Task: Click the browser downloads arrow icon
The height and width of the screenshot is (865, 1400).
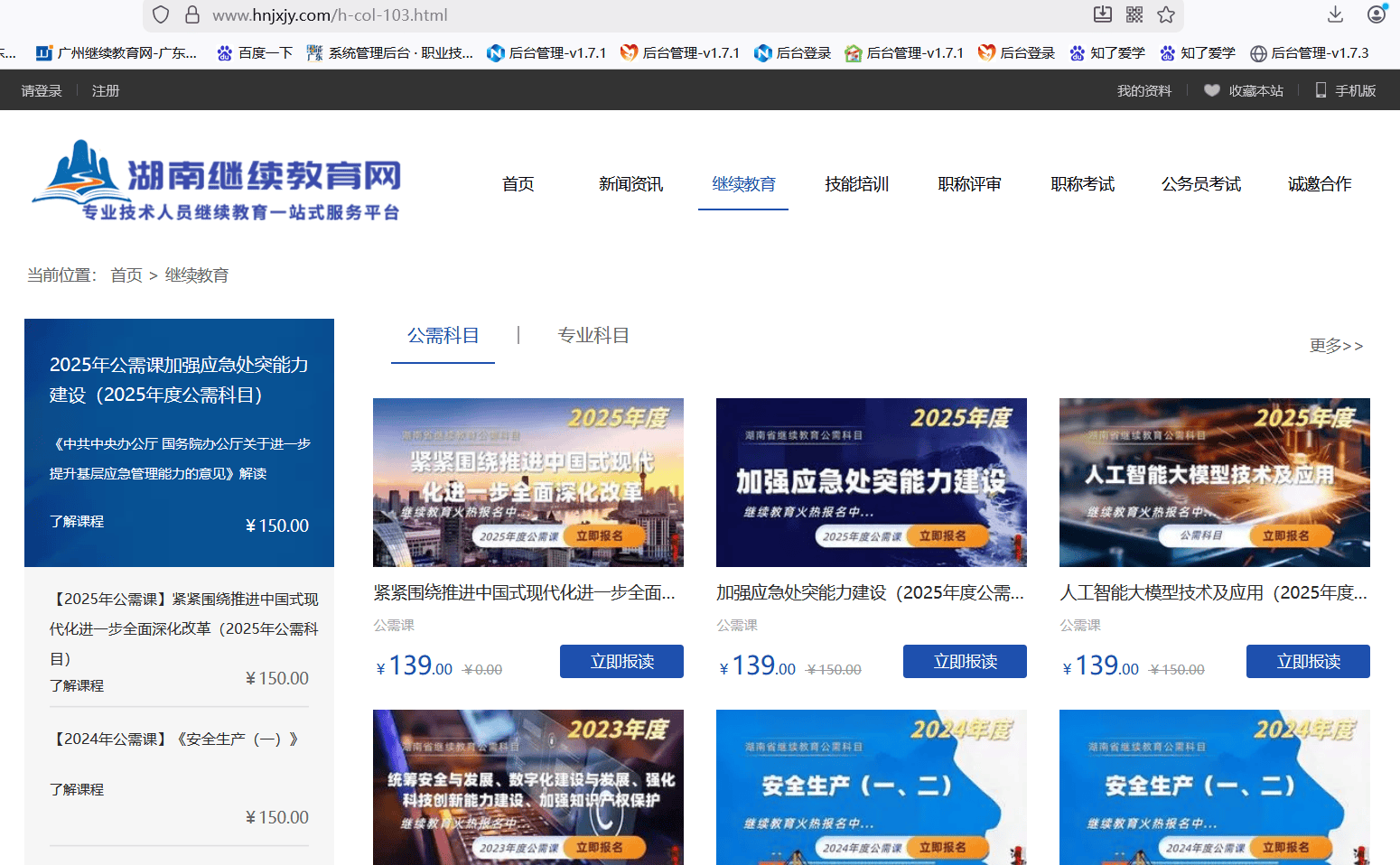Action: [x=1335, y=14]
